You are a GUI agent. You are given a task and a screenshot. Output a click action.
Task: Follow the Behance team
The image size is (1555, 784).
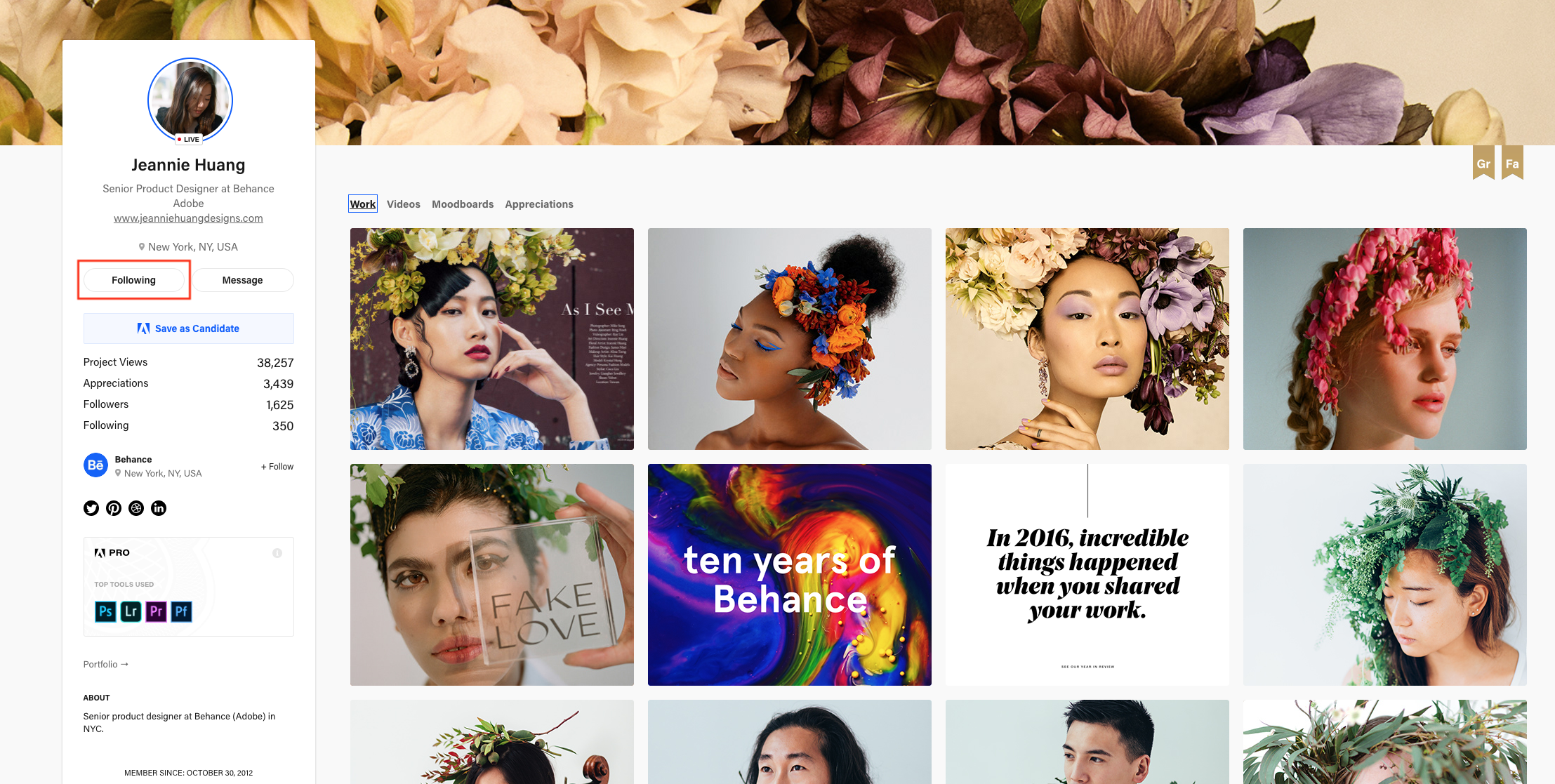[x=277, y=467]
